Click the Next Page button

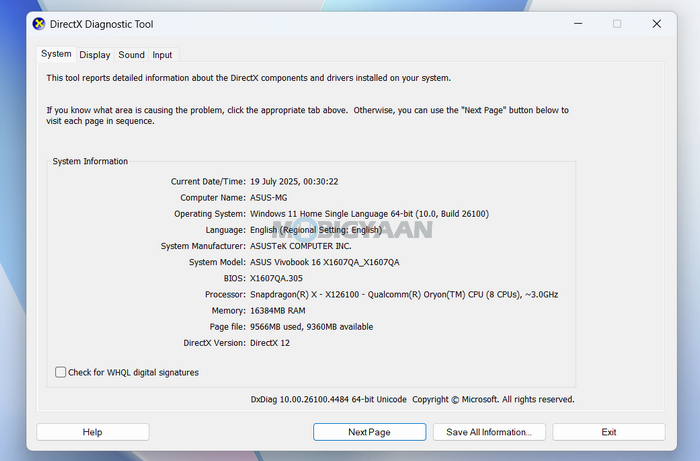point(370,432)
